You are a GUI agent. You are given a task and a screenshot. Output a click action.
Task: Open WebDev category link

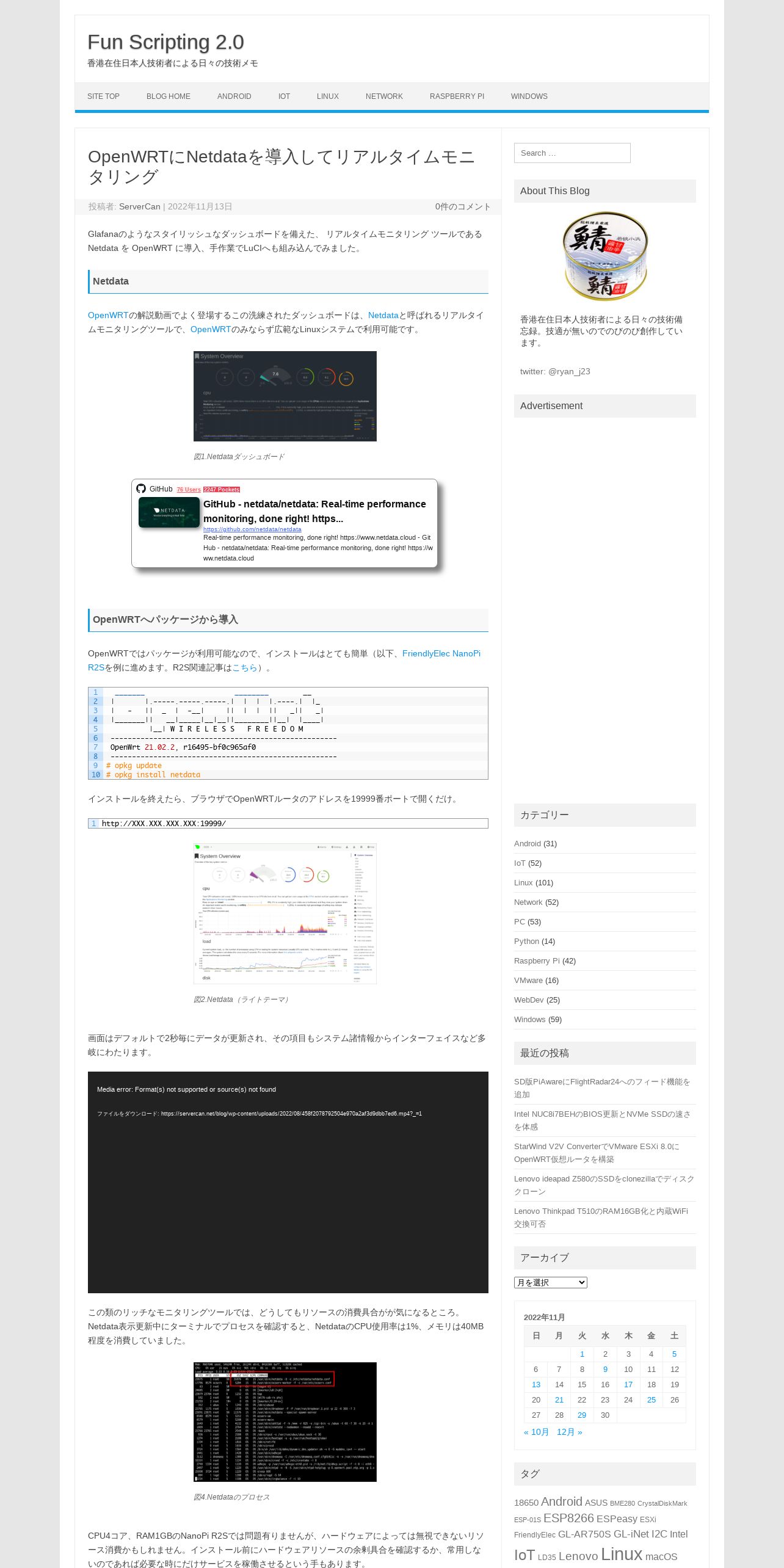click(x=529, y=1000)
